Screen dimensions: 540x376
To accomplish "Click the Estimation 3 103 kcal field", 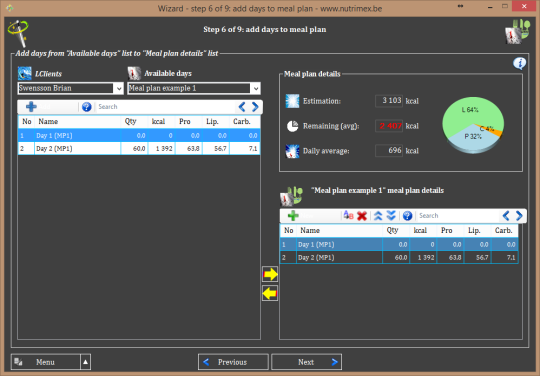I will (x=389, y=101).
